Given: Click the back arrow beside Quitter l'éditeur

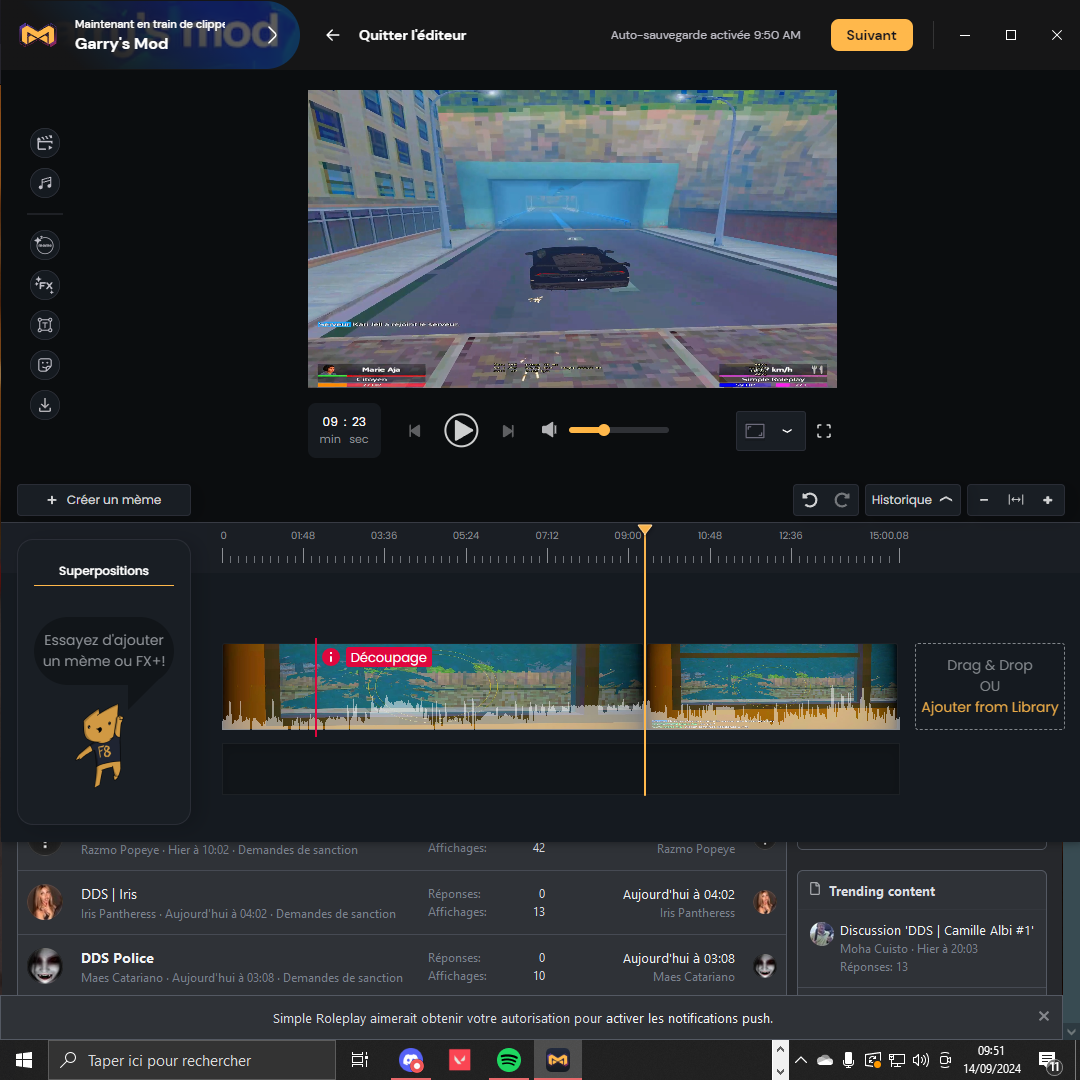Looking at the screenshot, I should point(333,35).
